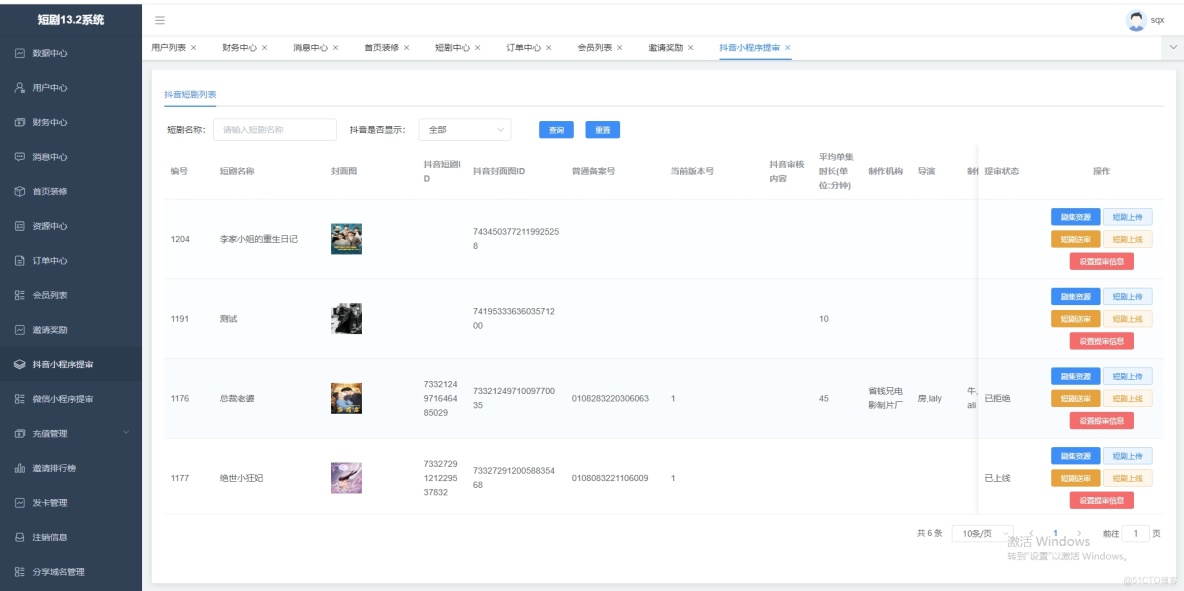Switch to the 短剧中心 tab
Screen dimensions: 1184x591
[452, 45]
